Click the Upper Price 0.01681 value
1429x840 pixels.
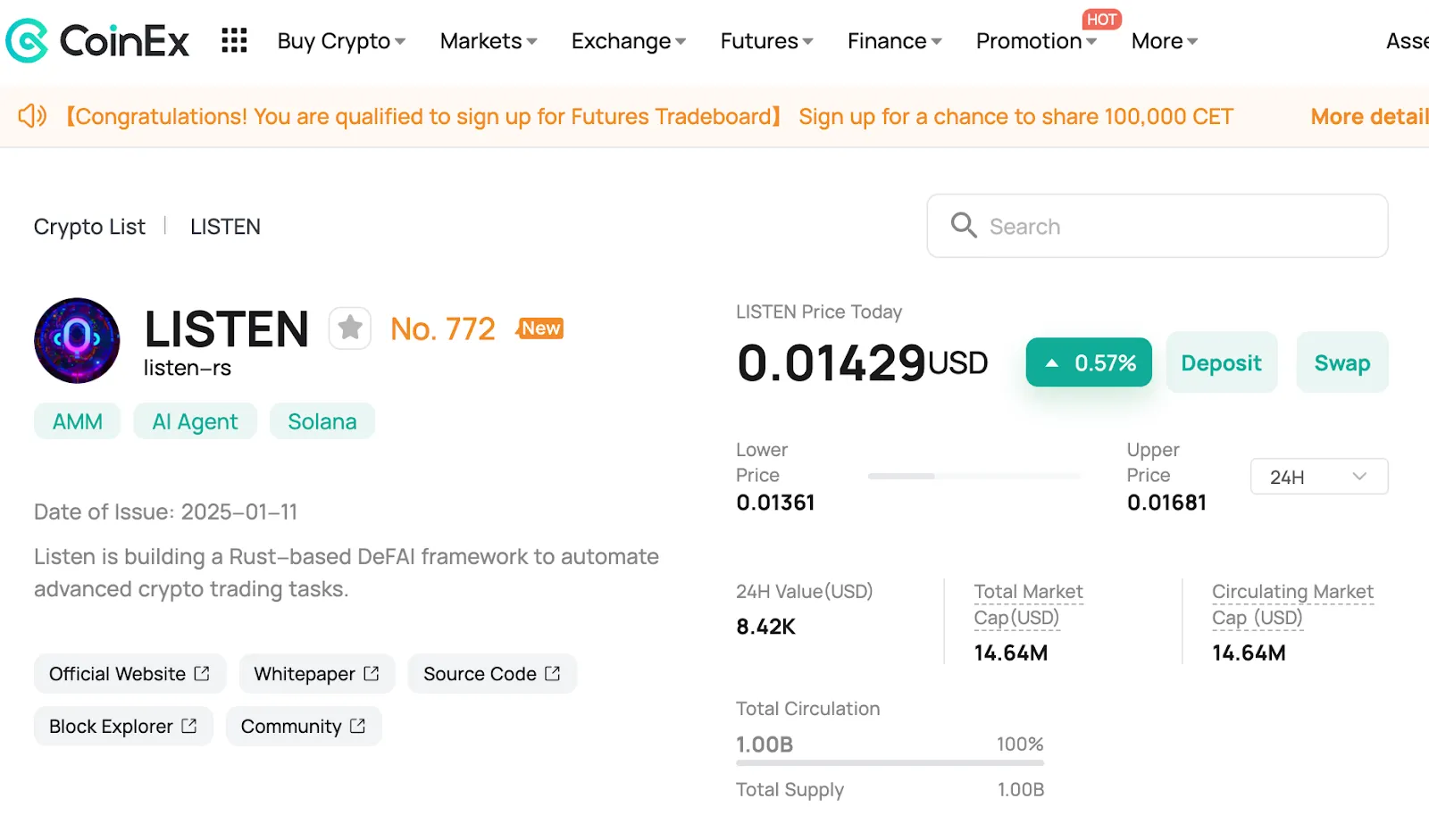coord(1166,503)
